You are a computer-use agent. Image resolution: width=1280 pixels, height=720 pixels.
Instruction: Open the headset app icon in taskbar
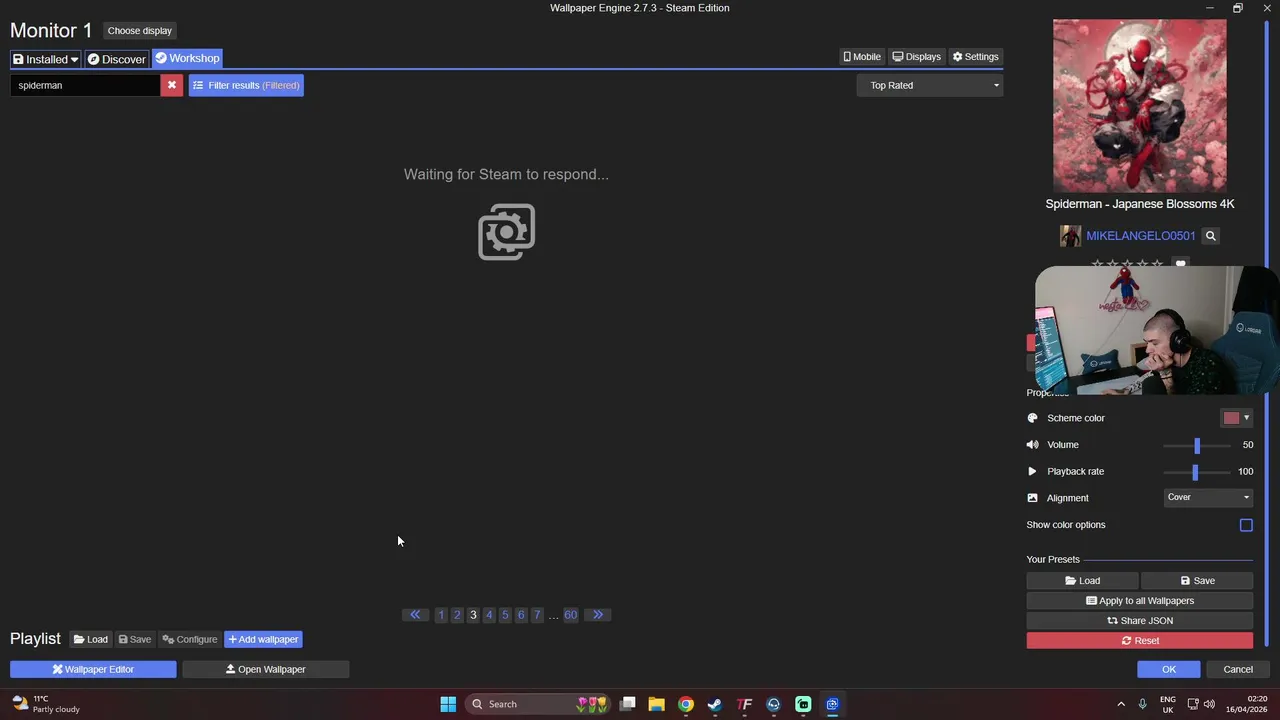coord(773,704)
